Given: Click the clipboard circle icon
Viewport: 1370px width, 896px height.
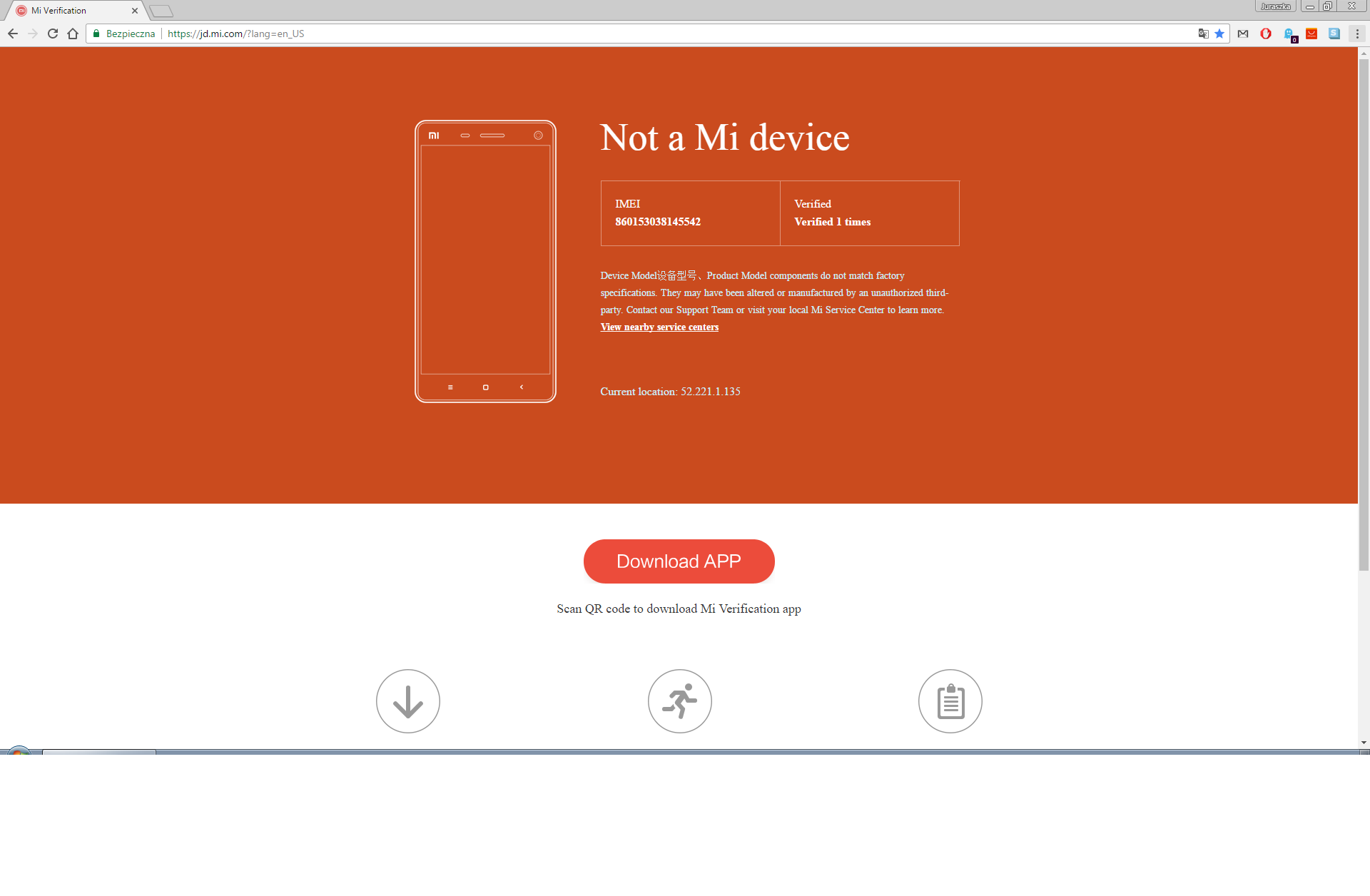Looking at the screenshot, I should click(x=950, y=701).
